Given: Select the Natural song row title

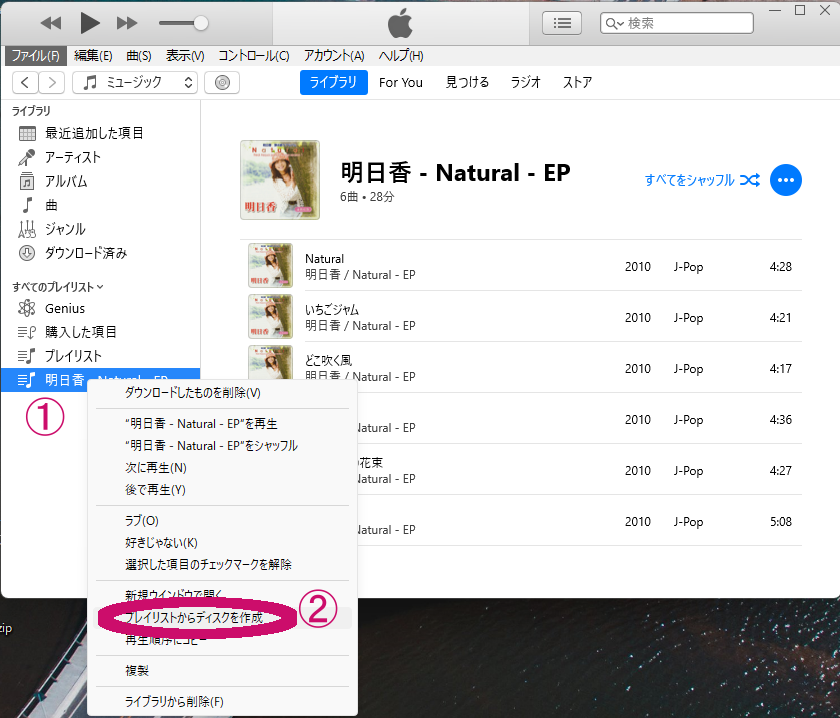Looking at the screenshot, I should 325,259.
